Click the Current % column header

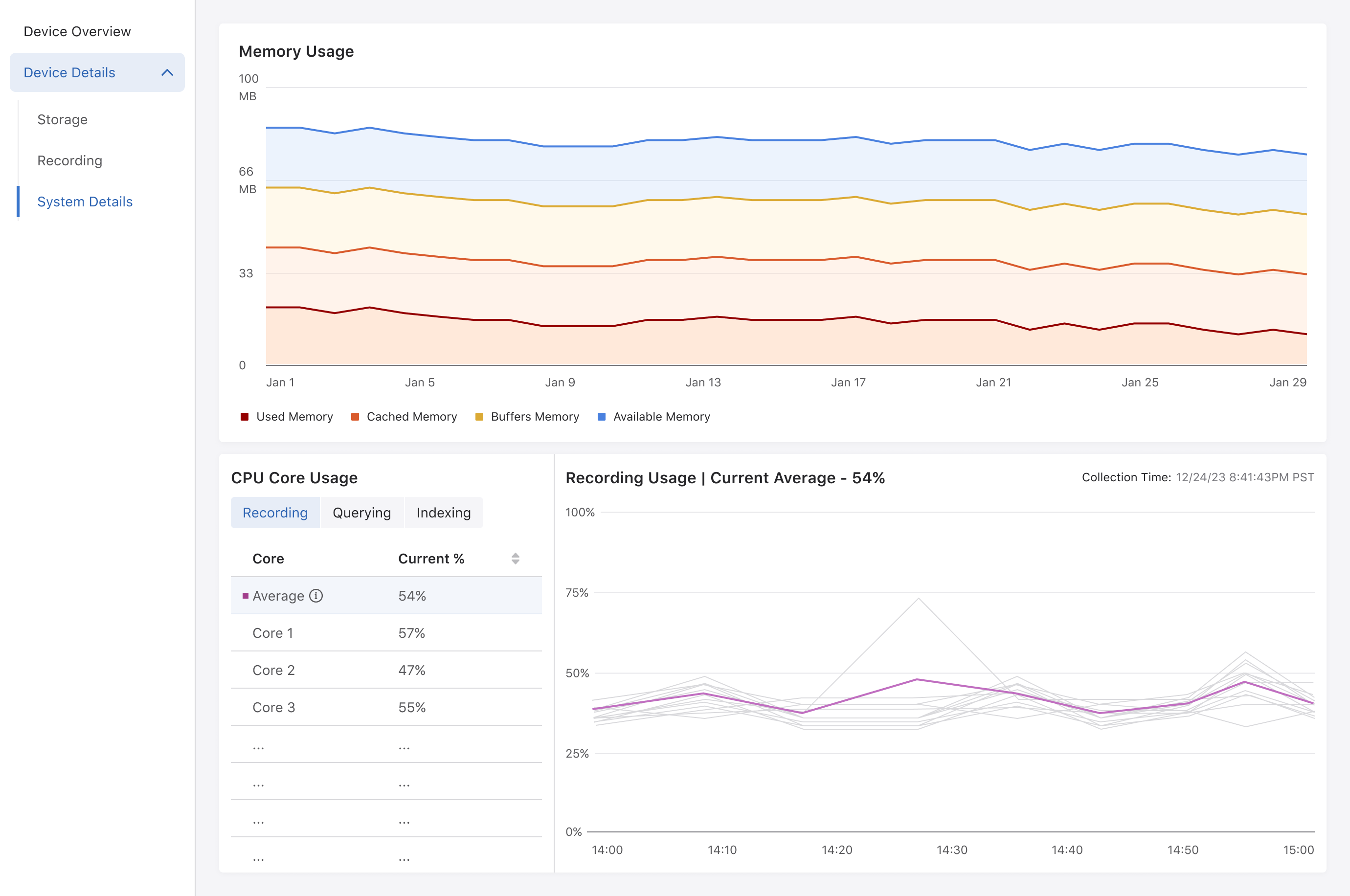click(x=431, y=559)
